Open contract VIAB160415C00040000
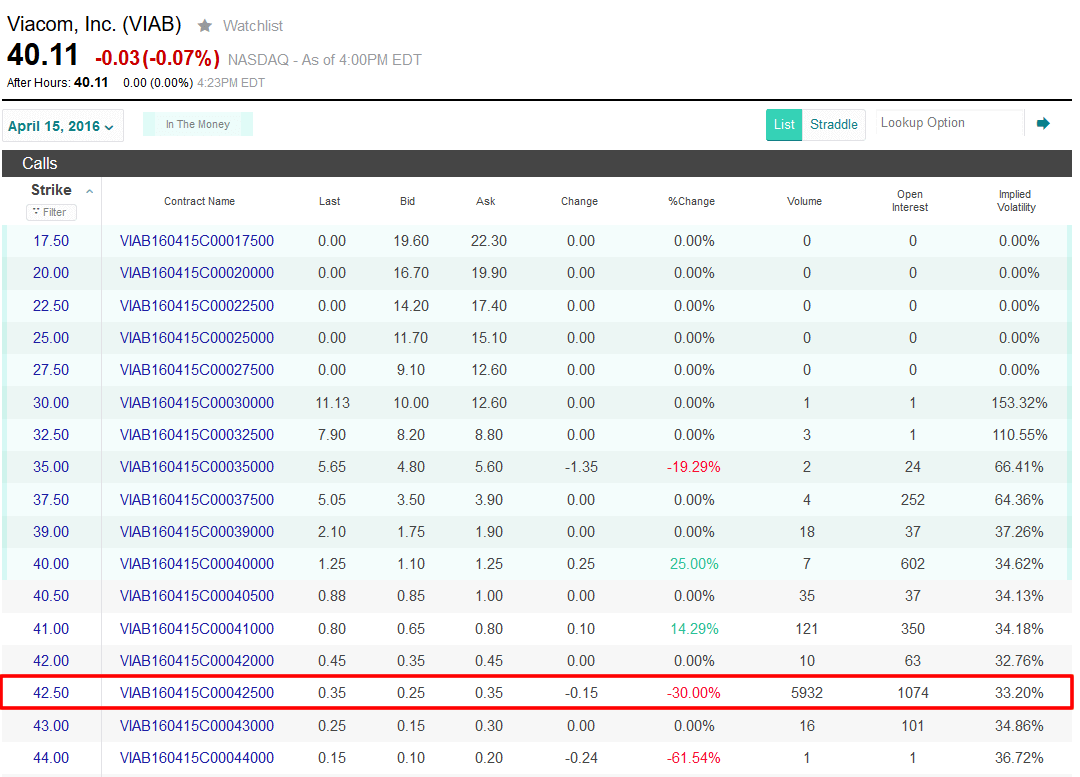The height and width of the screenshot is (777, 1080). 197,564
